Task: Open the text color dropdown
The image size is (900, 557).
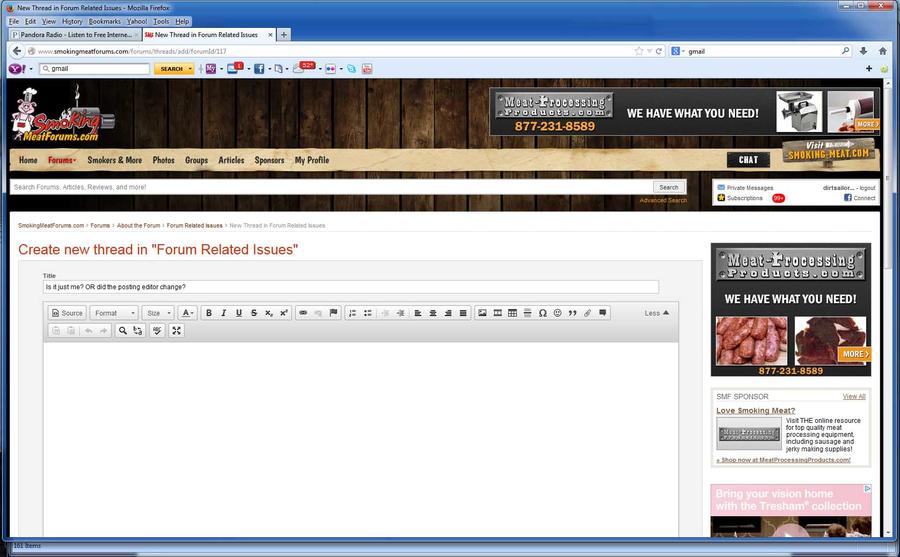Action: 187,313
